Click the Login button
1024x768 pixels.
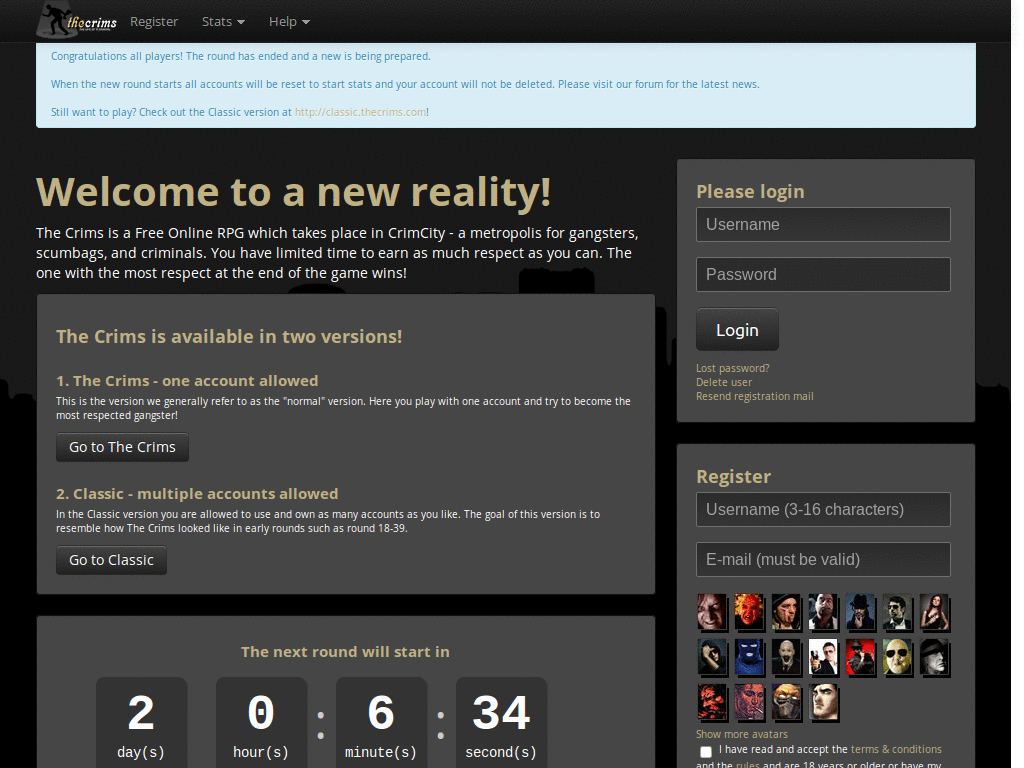pyautogui.click(x=737, y=330)
